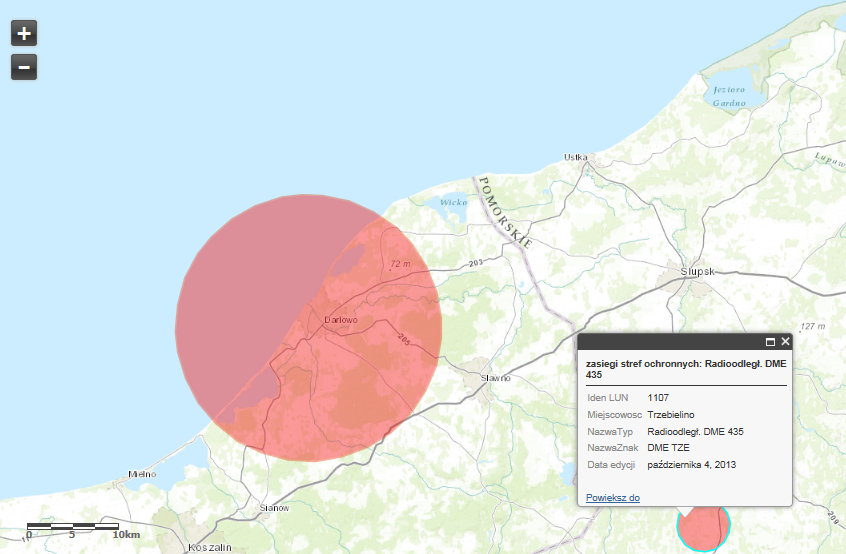The width and height of the screenshot is (846, 554).
Task: Zoom out the map with minus button
Action: (24, 67)
